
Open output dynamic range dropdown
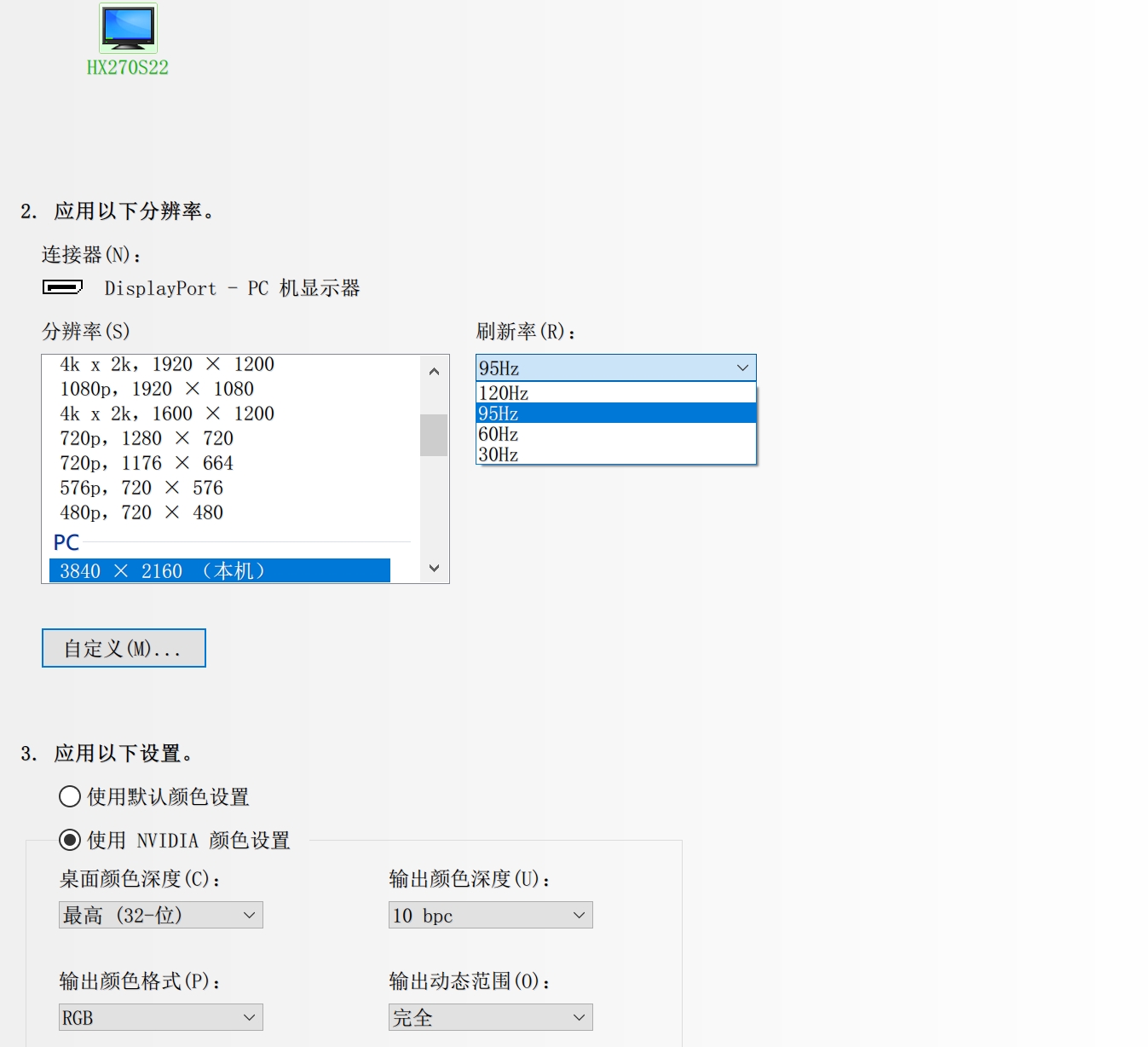490,1017
